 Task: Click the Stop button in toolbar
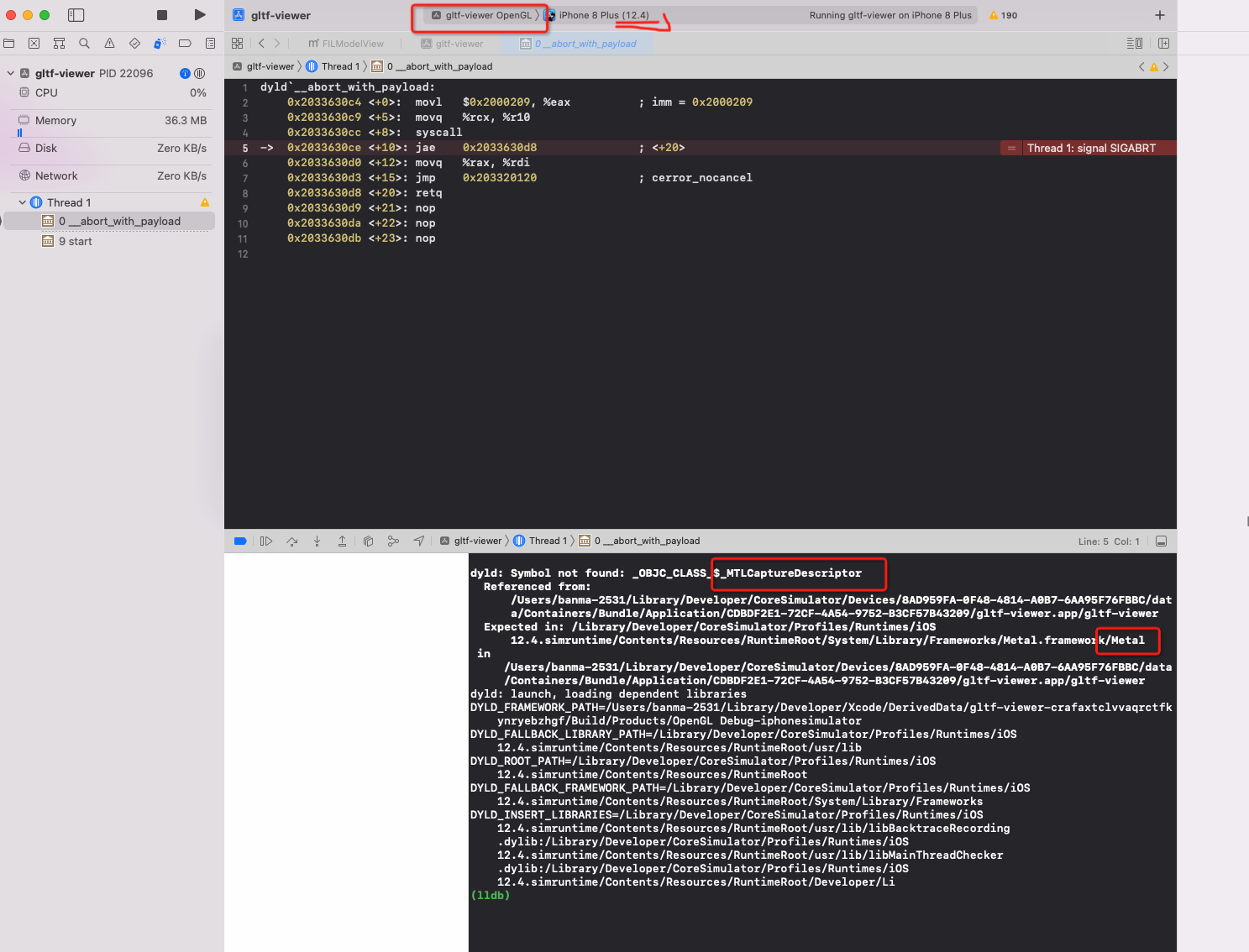point(160,14)
